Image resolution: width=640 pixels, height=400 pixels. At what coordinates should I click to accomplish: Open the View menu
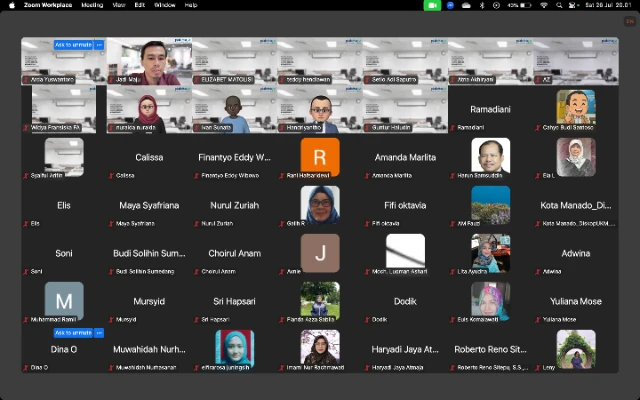(x=119, y=5)
